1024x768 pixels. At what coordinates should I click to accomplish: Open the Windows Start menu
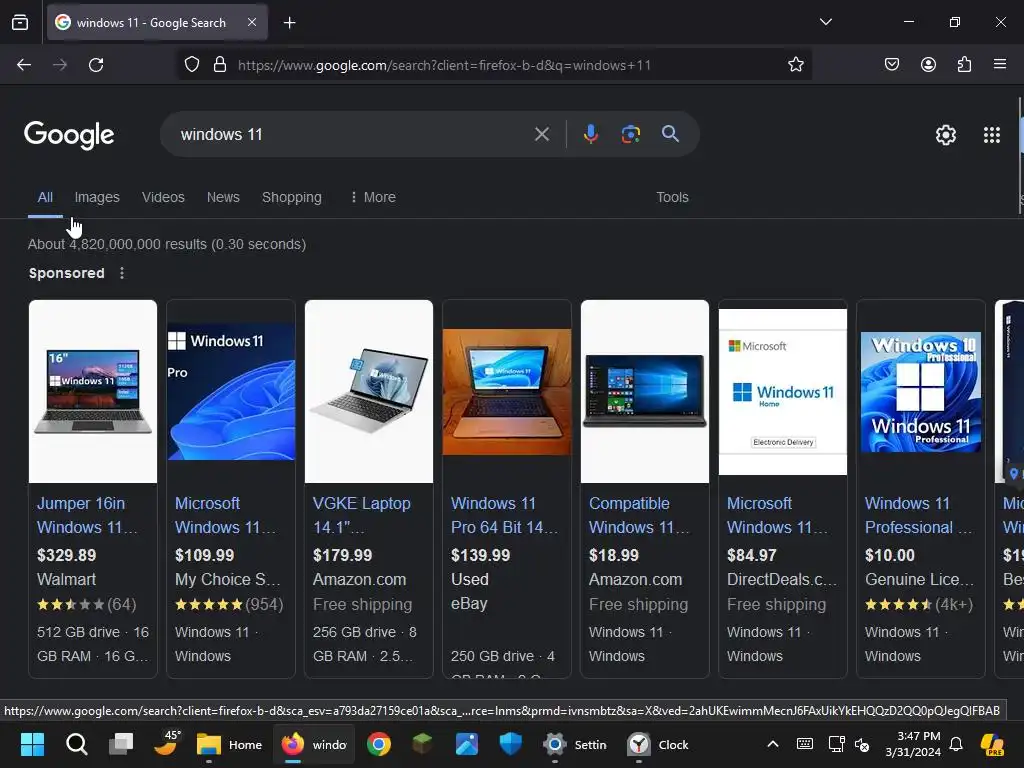coord(32,744)
